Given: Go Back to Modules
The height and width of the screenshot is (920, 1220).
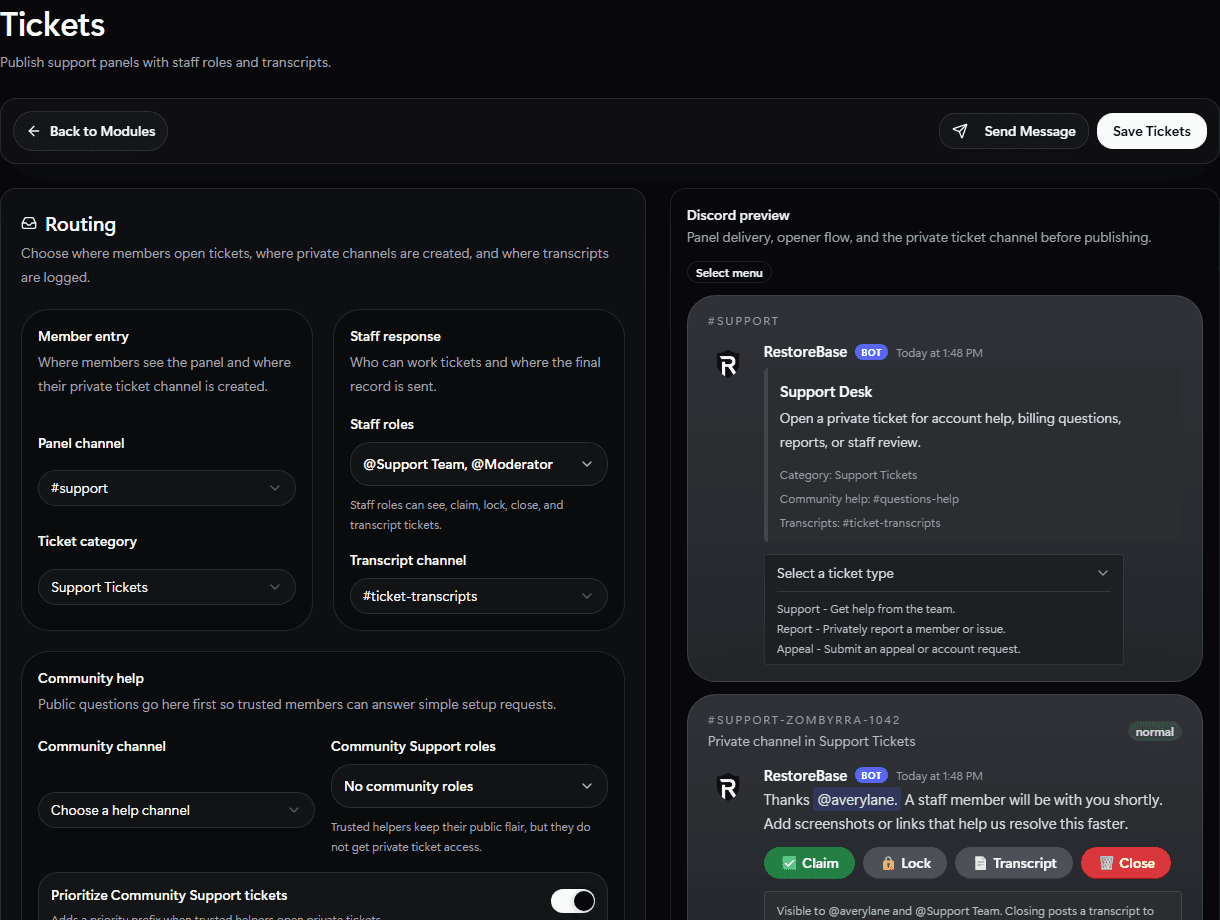Looking at the screenshot, I should click(90, 131).
